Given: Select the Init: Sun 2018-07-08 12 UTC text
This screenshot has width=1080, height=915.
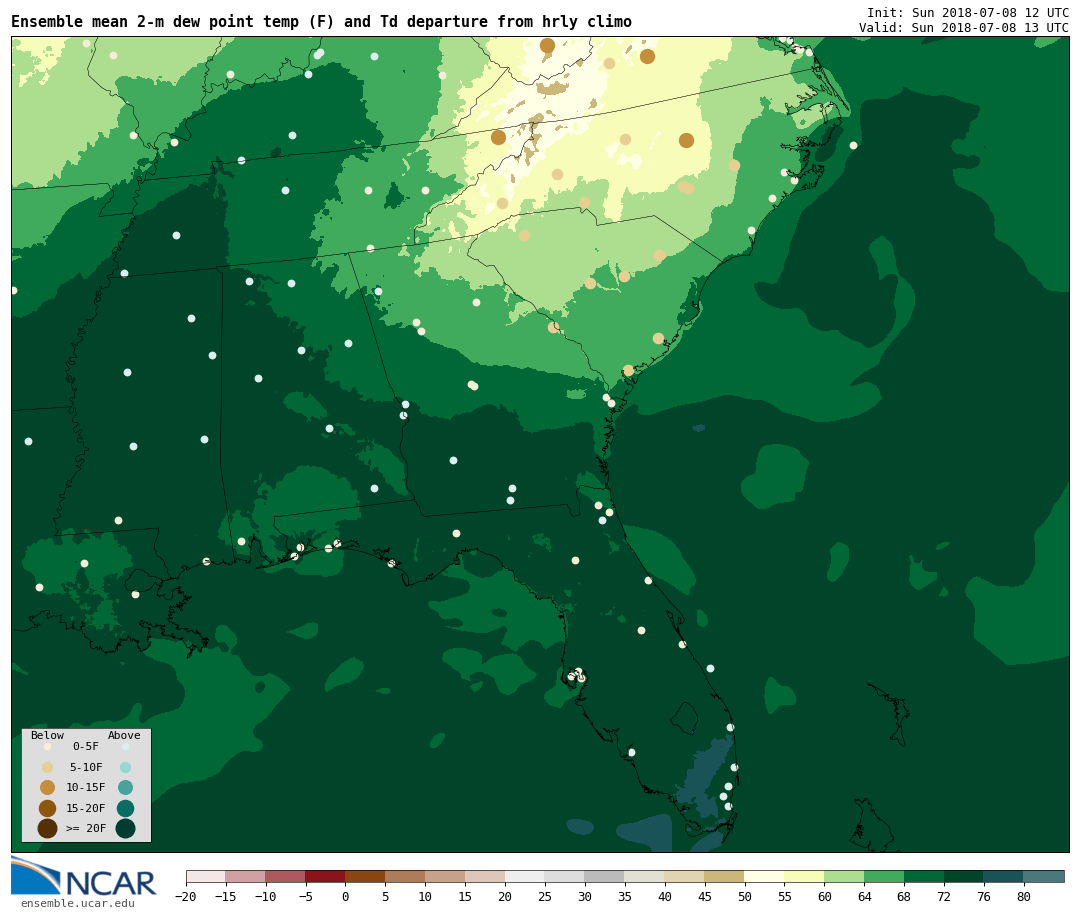Looking at the screenshot, I should click(968, 13).
